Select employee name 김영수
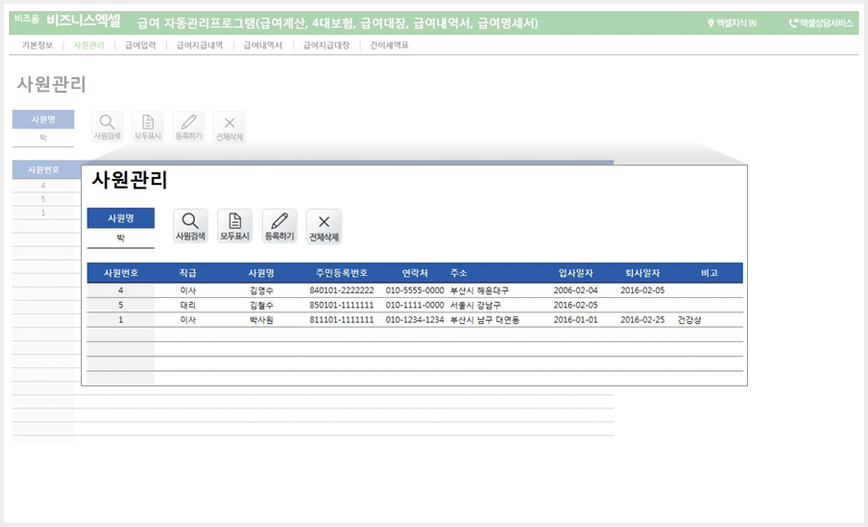 tap(261, 291)
